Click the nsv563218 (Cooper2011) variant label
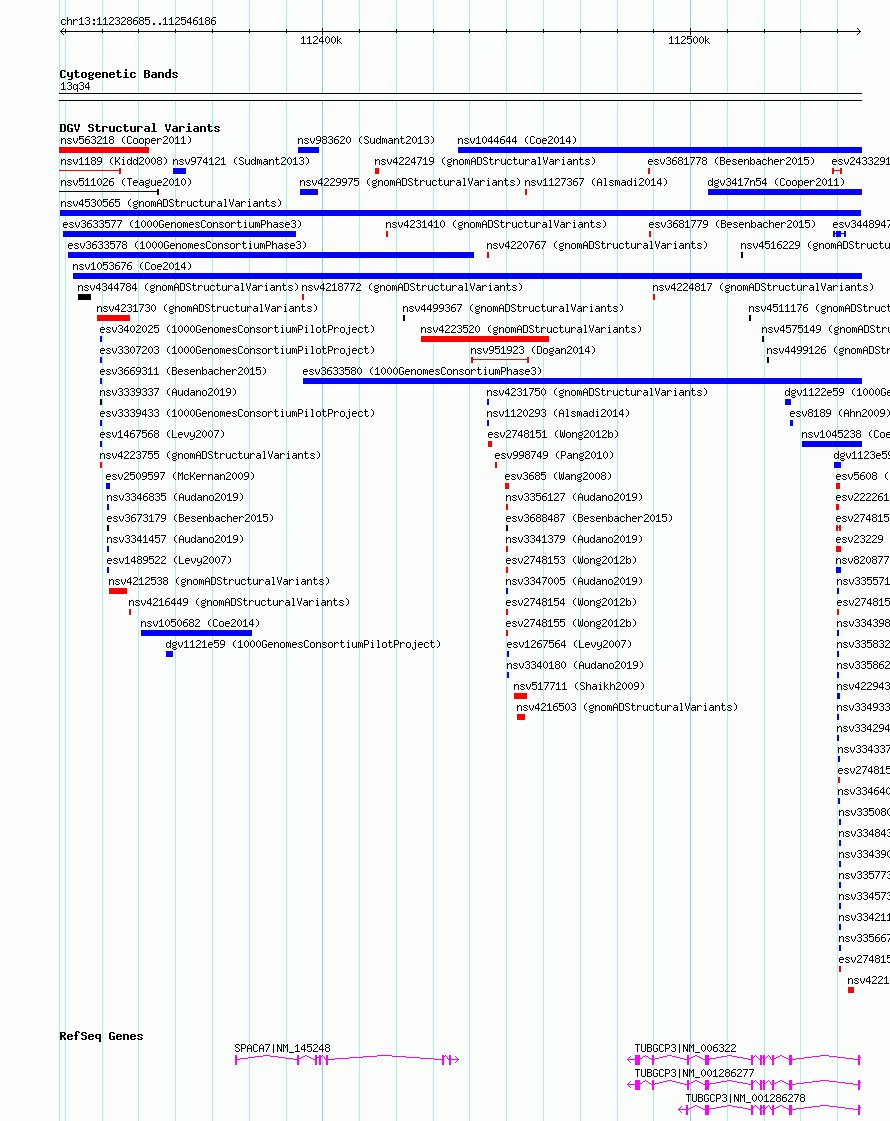Viewport: 890px width, 1121px height. (126, 140)
